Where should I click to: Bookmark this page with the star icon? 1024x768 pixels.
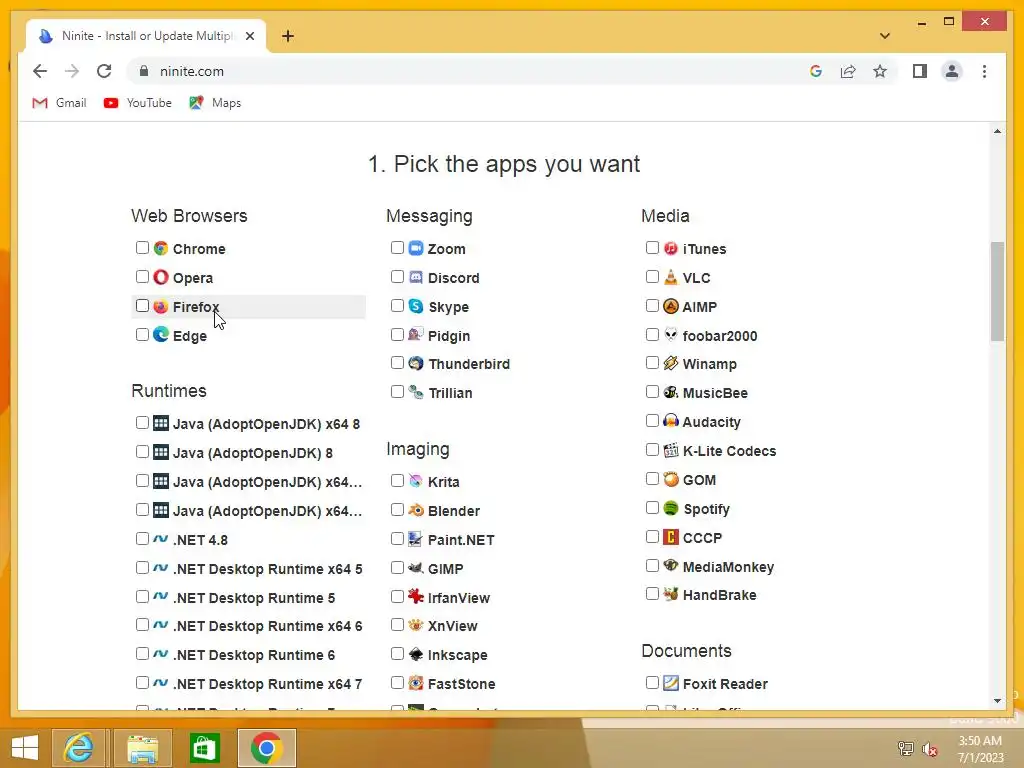click(880, 71)
